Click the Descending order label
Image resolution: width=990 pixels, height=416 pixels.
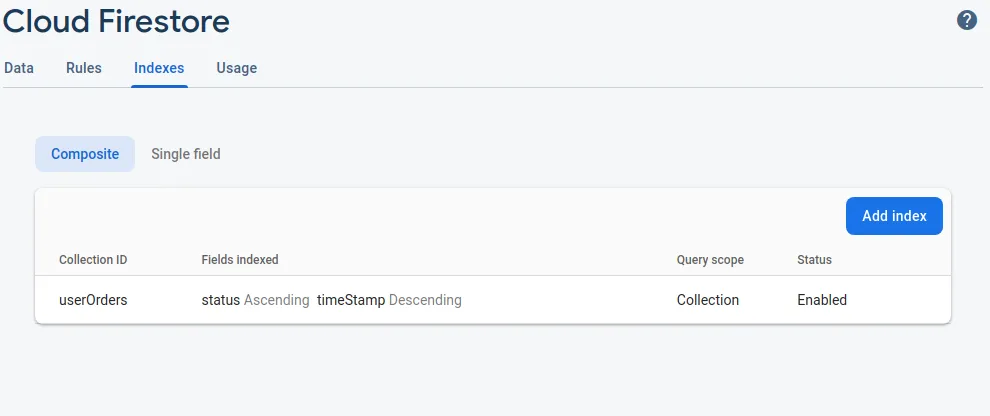[425, 300]
